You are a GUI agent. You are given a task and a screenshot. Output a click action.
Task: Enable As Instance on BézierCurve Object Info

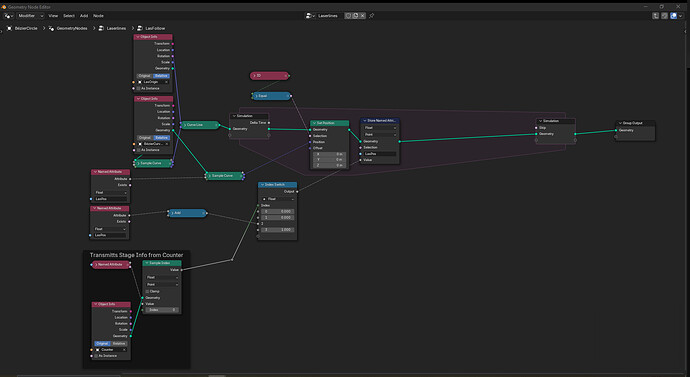138,150
